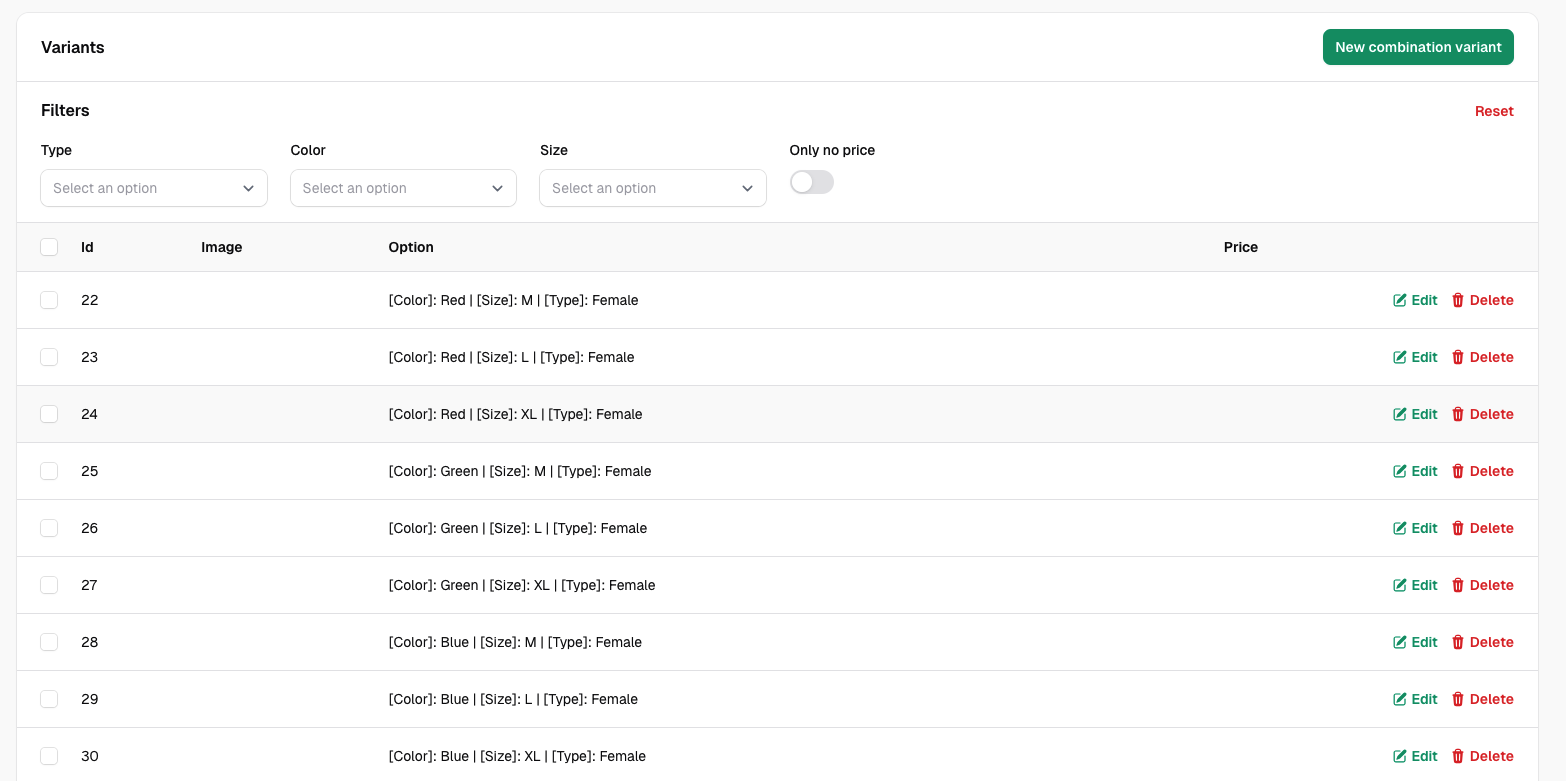Screen dimensions: 1566x781
Task: Click the Delete link for variant 28
Action: [1491, 642]
